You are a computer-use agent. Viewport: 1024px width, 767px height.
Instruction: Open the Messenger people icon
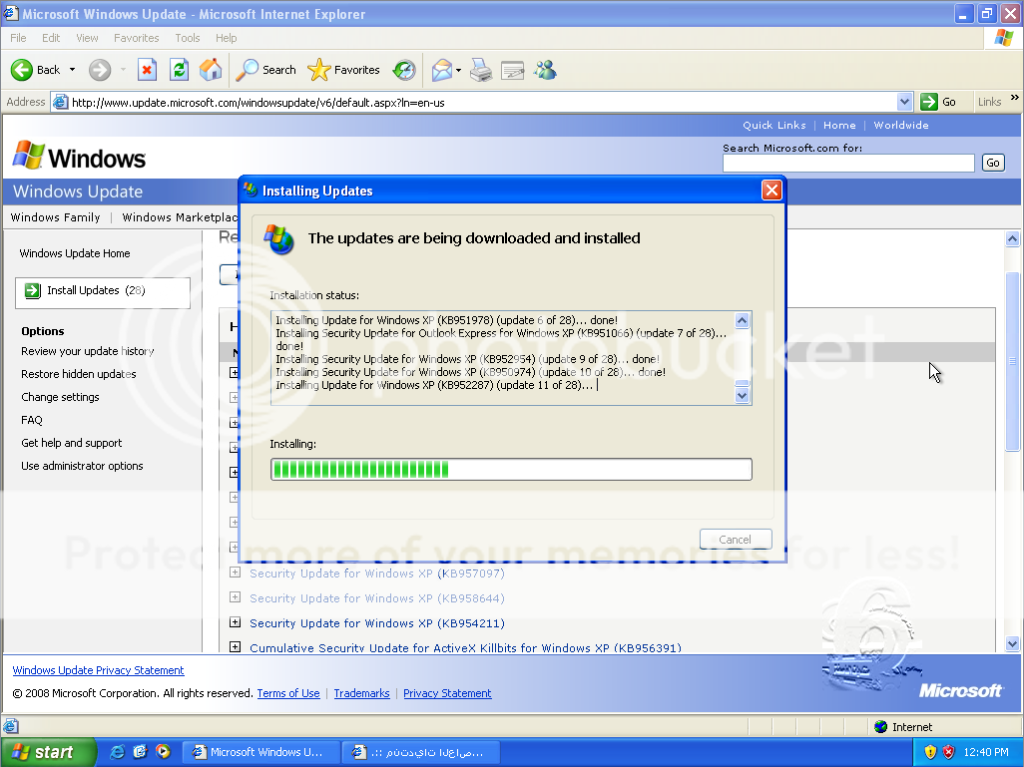pos(545,70)
